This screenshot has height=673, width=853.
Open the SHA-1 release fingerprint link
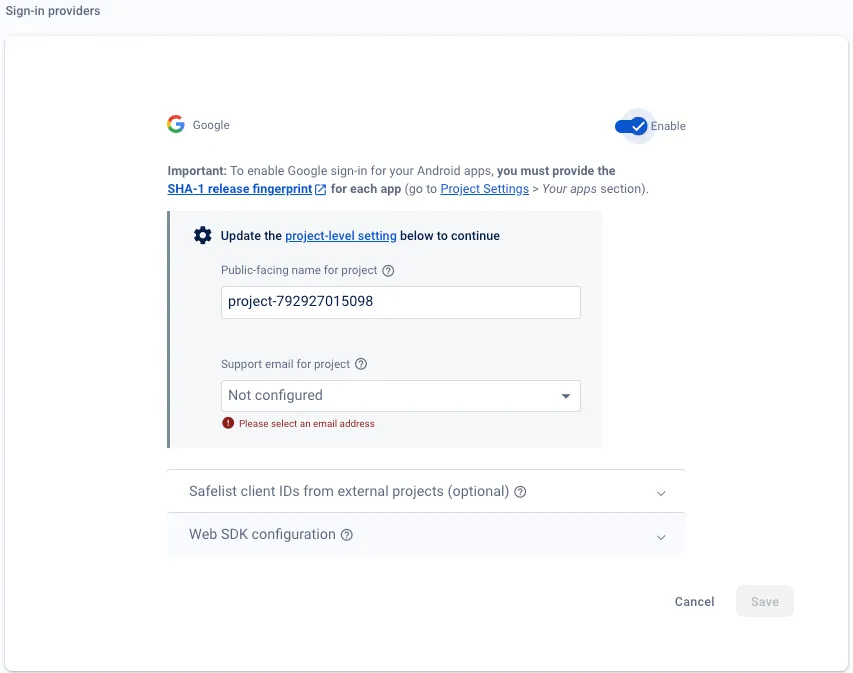click(240, 189)
